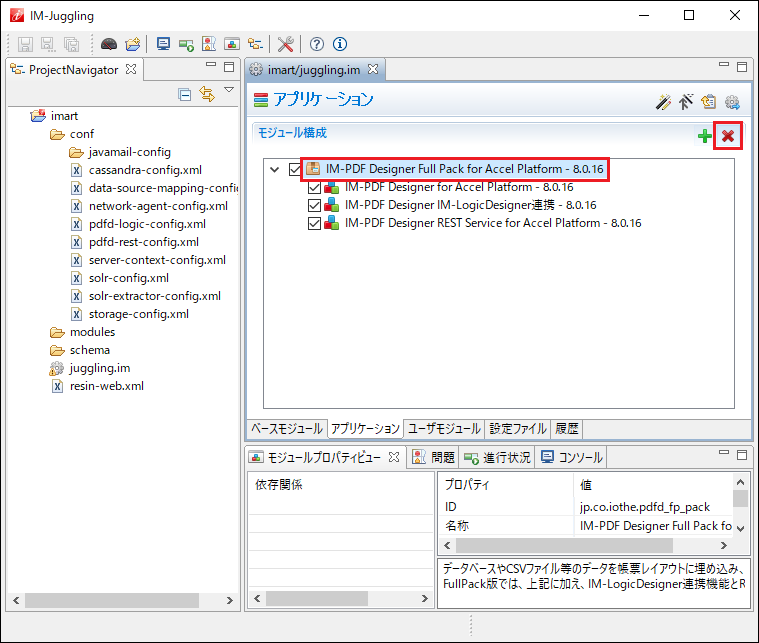Screen dimensions: 759x643
Task: Switch to ユーザモジュール tab
Action: coord(444,429)
